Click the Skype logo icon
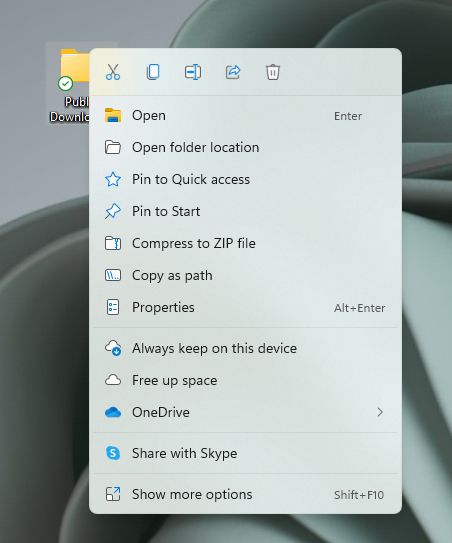Viewport: 452px width, 543px height. pos(113,453)
